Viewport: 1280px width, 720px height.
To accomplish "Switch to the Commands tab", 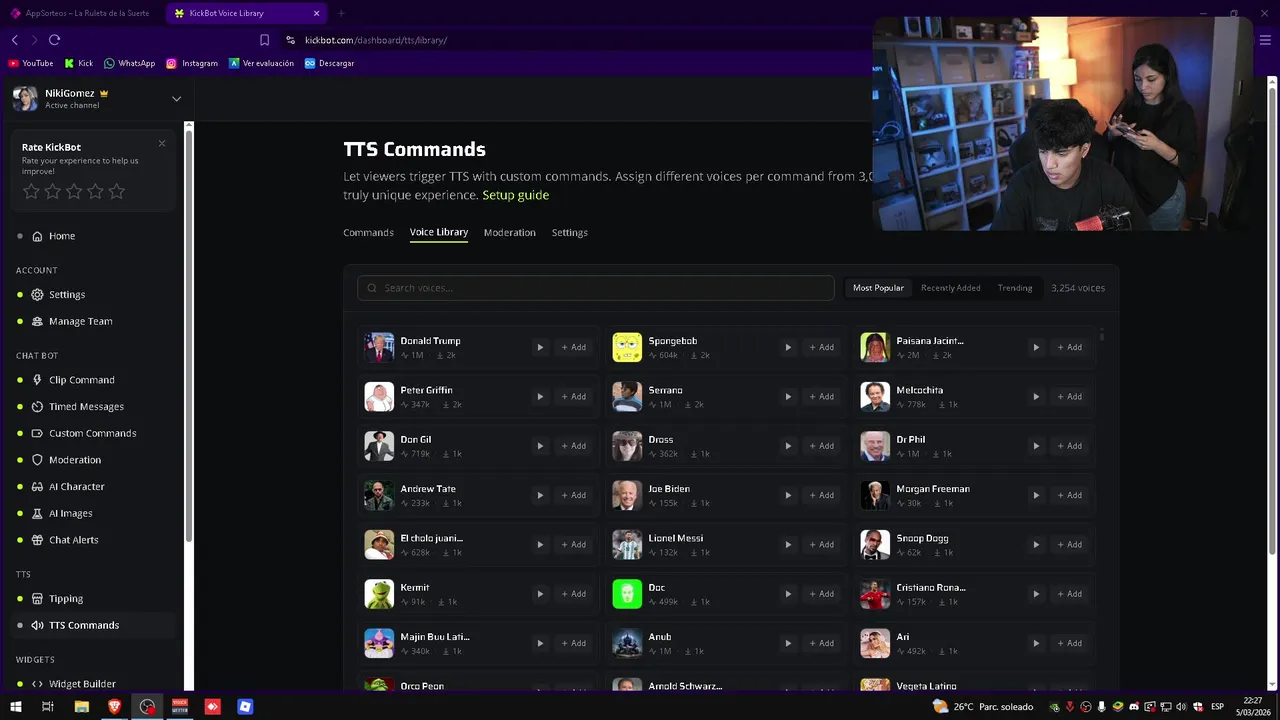I will 368,233.
